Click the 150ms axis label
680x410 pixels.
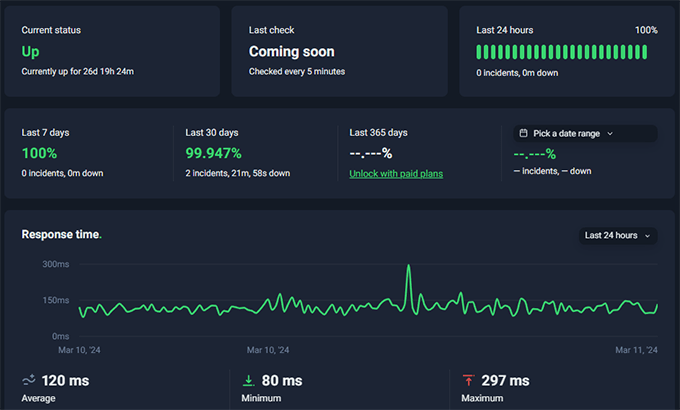56,300
